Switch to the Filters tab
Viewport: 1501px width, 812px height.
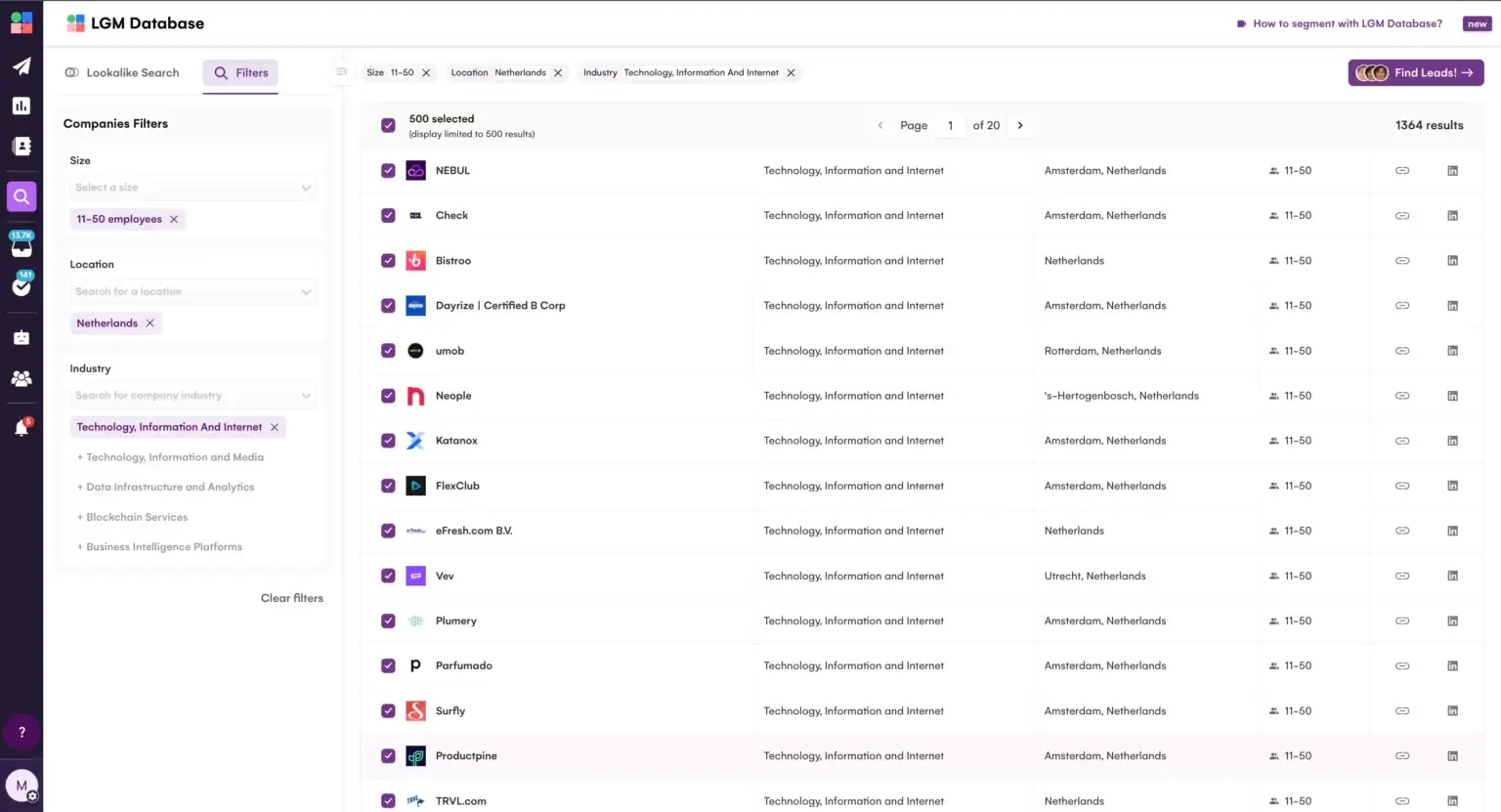pos(240,72)
